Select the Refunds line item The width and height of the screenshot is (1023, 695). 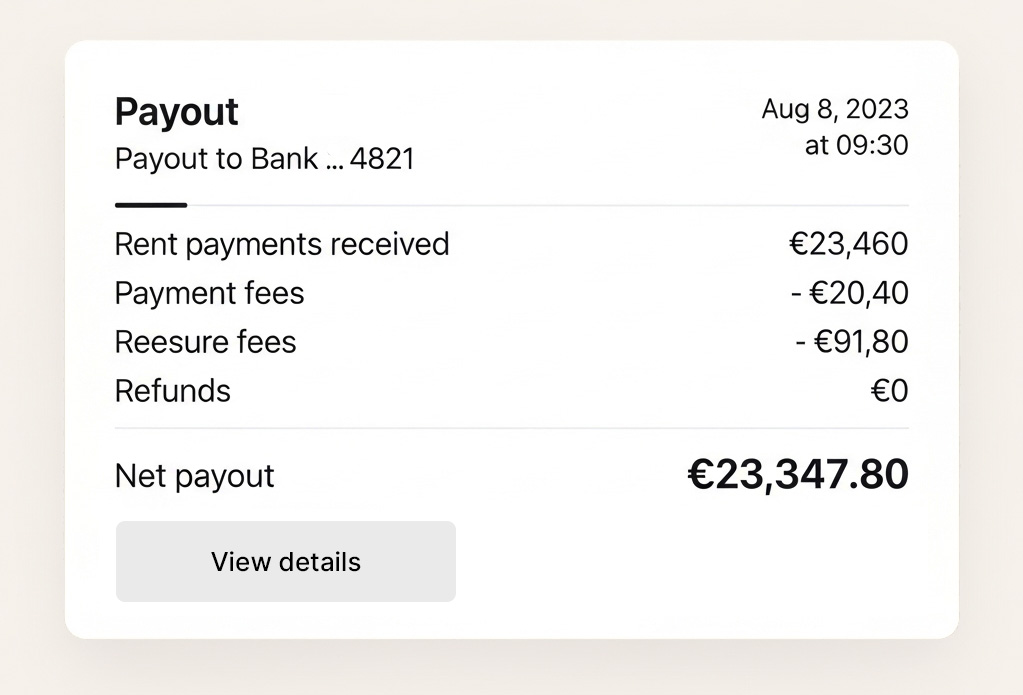coord(172,391)
